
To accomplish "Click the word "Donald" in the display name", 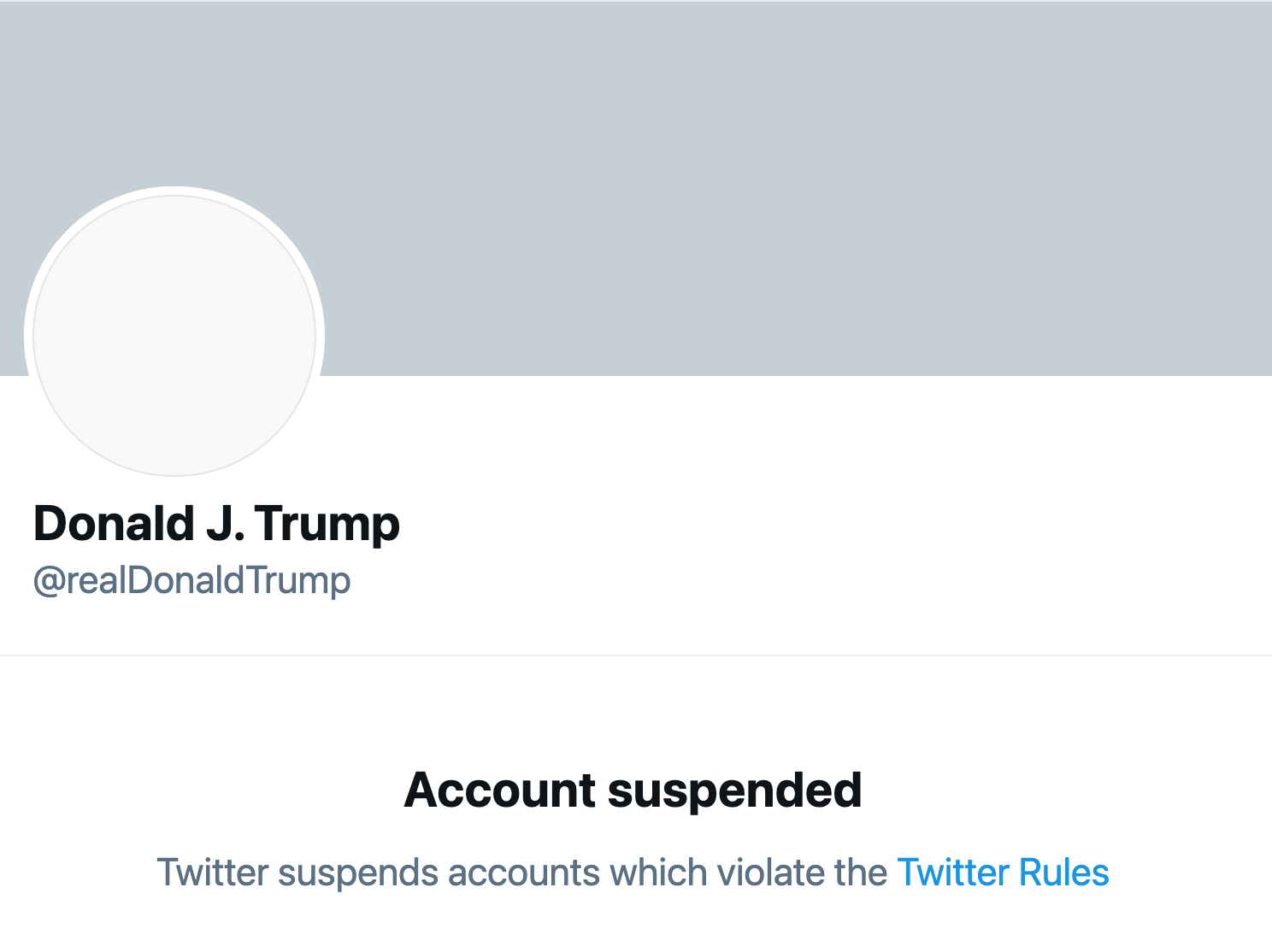I will (114, 523).
